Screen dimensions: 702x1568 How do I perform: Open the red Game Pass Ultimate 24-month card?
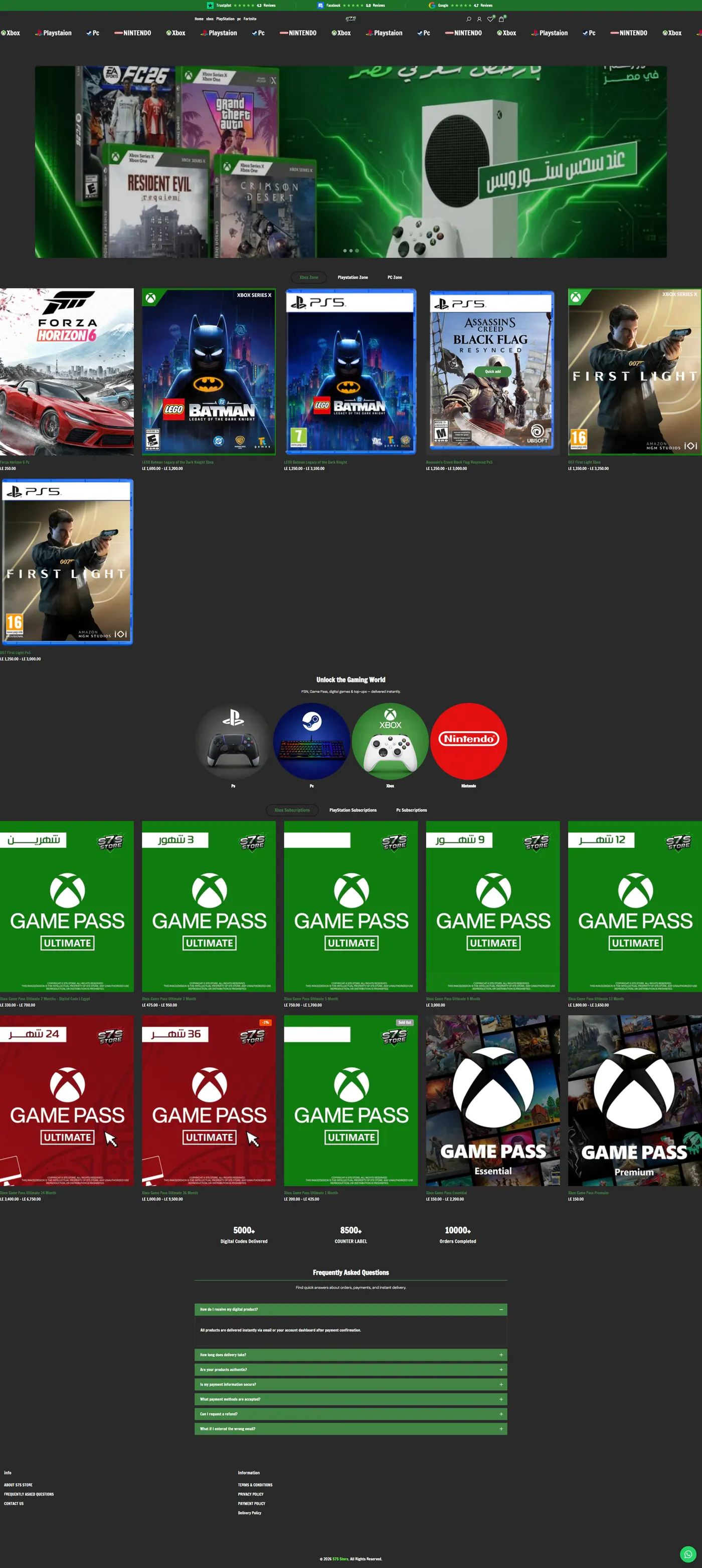click(67, 1100)
